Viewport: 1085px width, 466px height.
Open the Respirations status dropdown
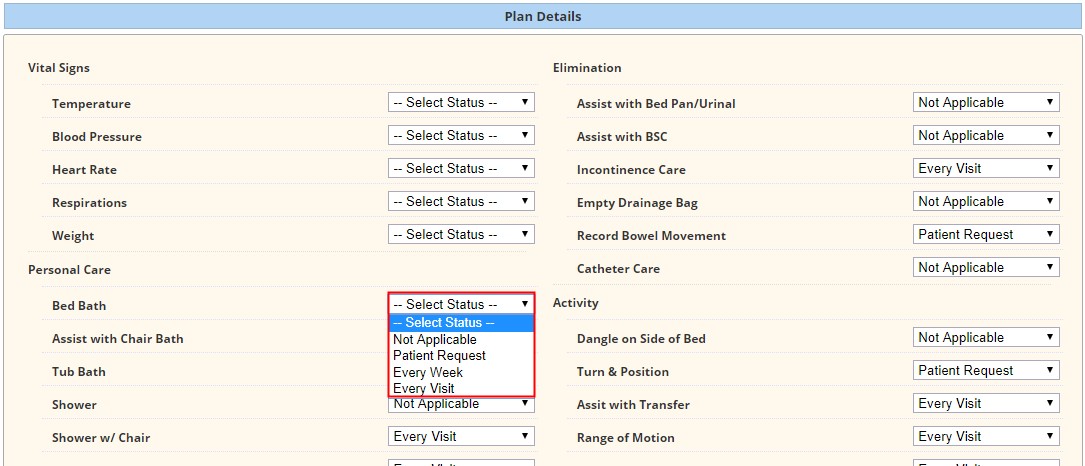coord(461,201)
